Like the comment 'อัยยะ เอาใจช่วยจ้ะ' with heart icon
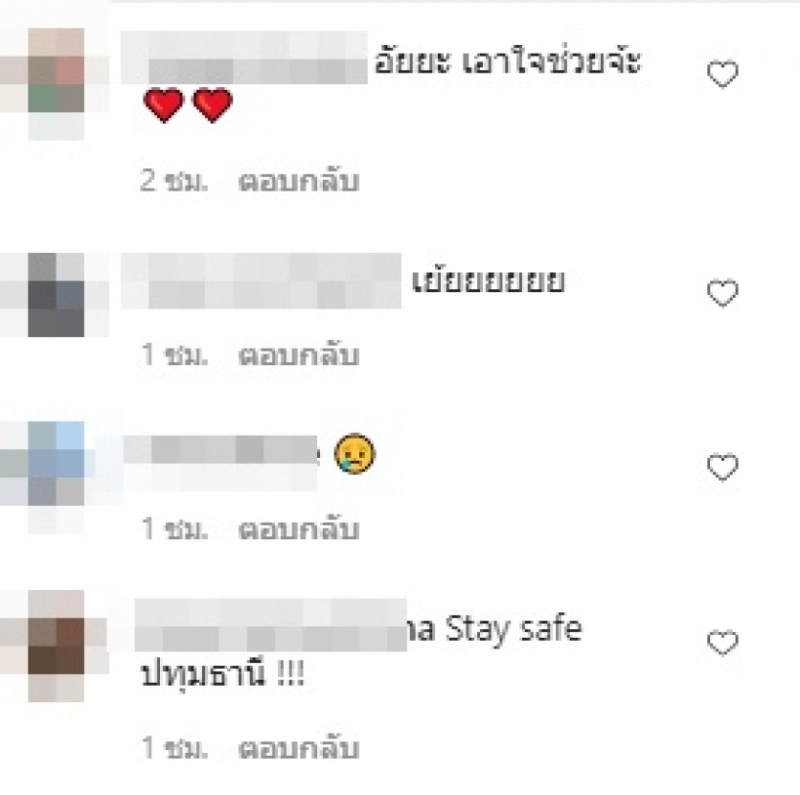Screen dimensions: 800x795 coord(722,74)
